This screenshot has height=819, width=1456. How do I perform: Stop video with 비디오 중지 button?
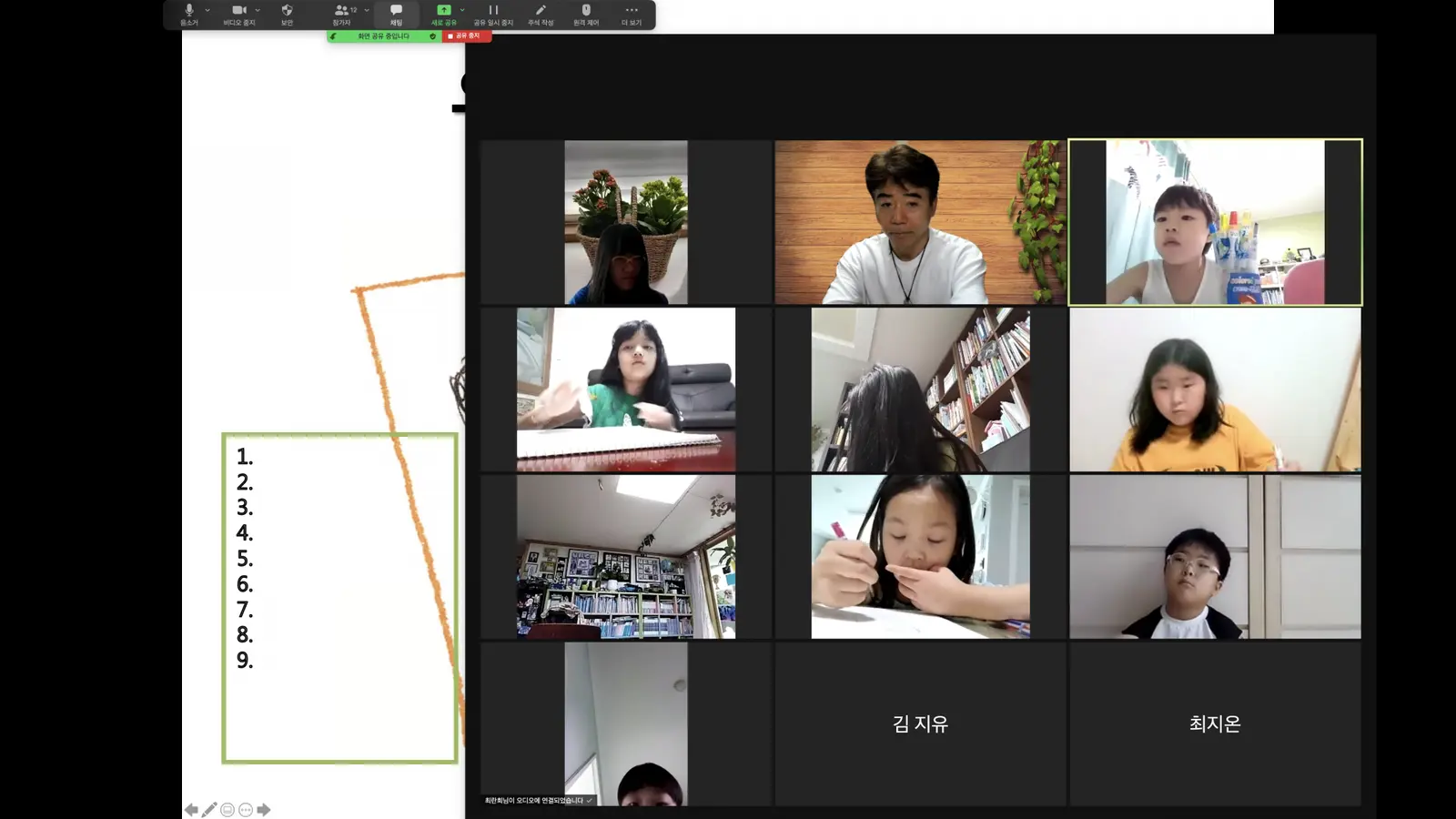pyautogui.click(x=239, y=15)
